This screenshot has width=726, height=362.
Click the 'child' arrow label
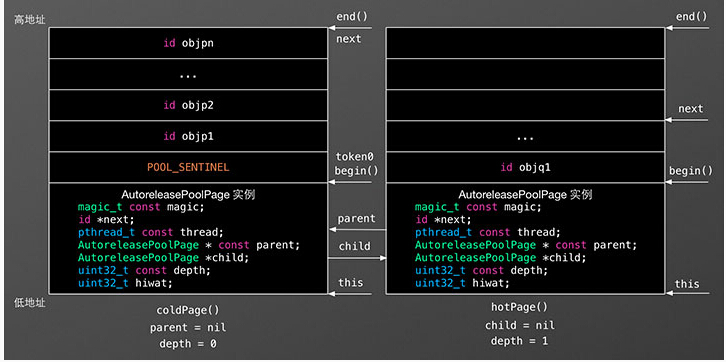tap(355, 246)
